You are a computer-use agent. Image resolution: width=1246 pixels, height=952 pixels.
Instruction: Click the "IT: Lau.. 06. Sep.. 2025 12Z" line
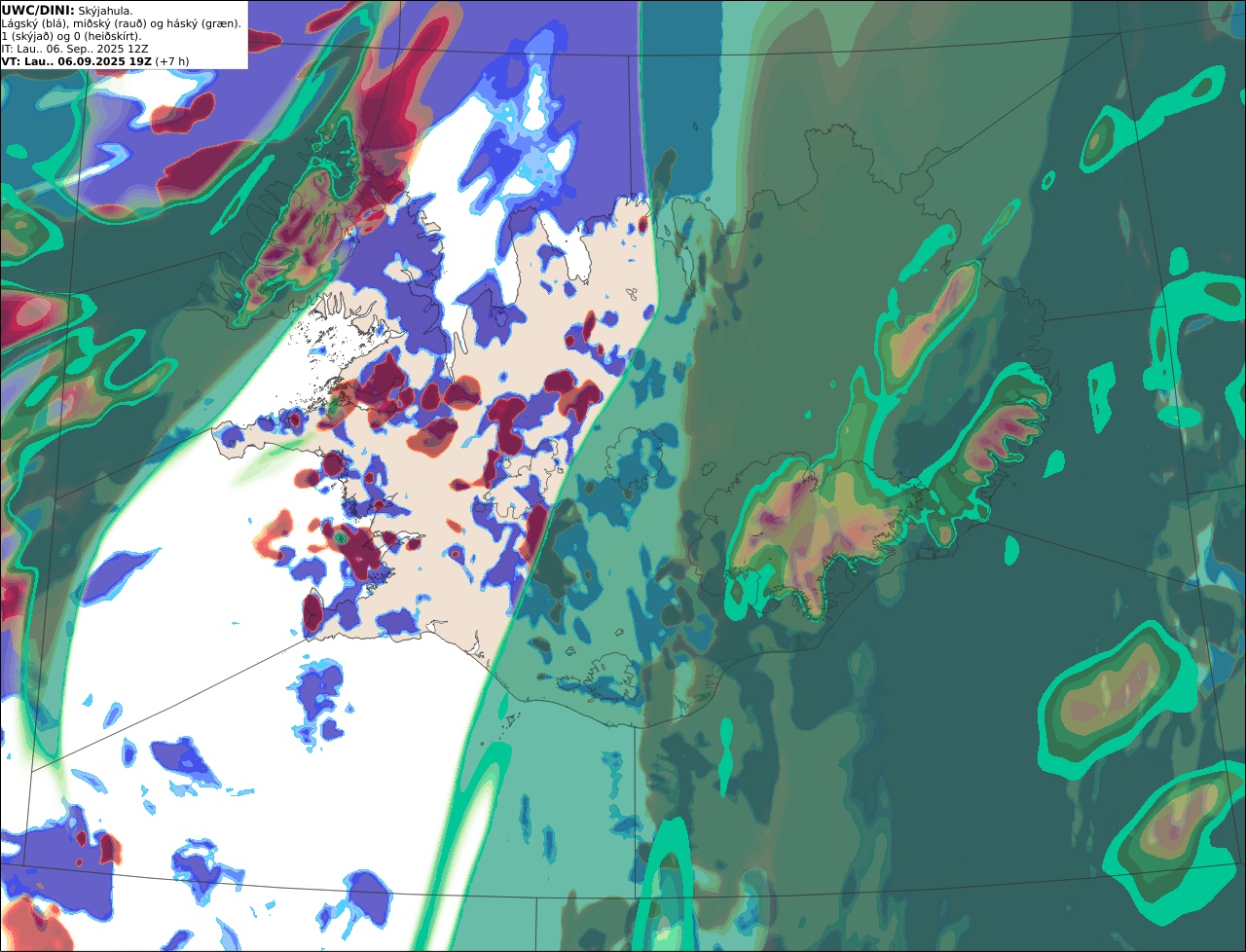[x=75, y=49]
